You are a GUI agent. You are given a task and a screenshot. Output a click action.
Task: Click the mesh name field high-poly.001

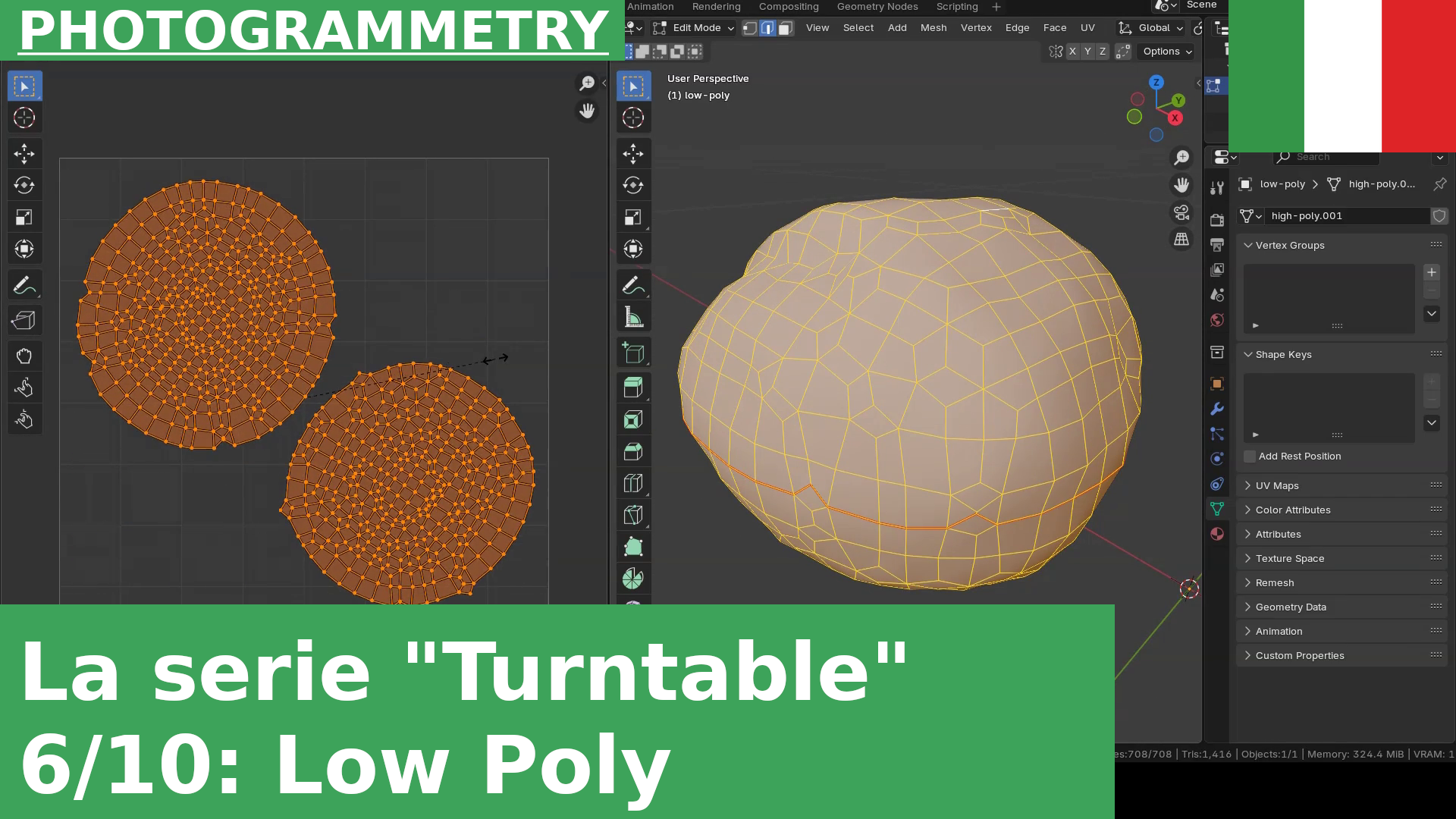(1348, 216)
